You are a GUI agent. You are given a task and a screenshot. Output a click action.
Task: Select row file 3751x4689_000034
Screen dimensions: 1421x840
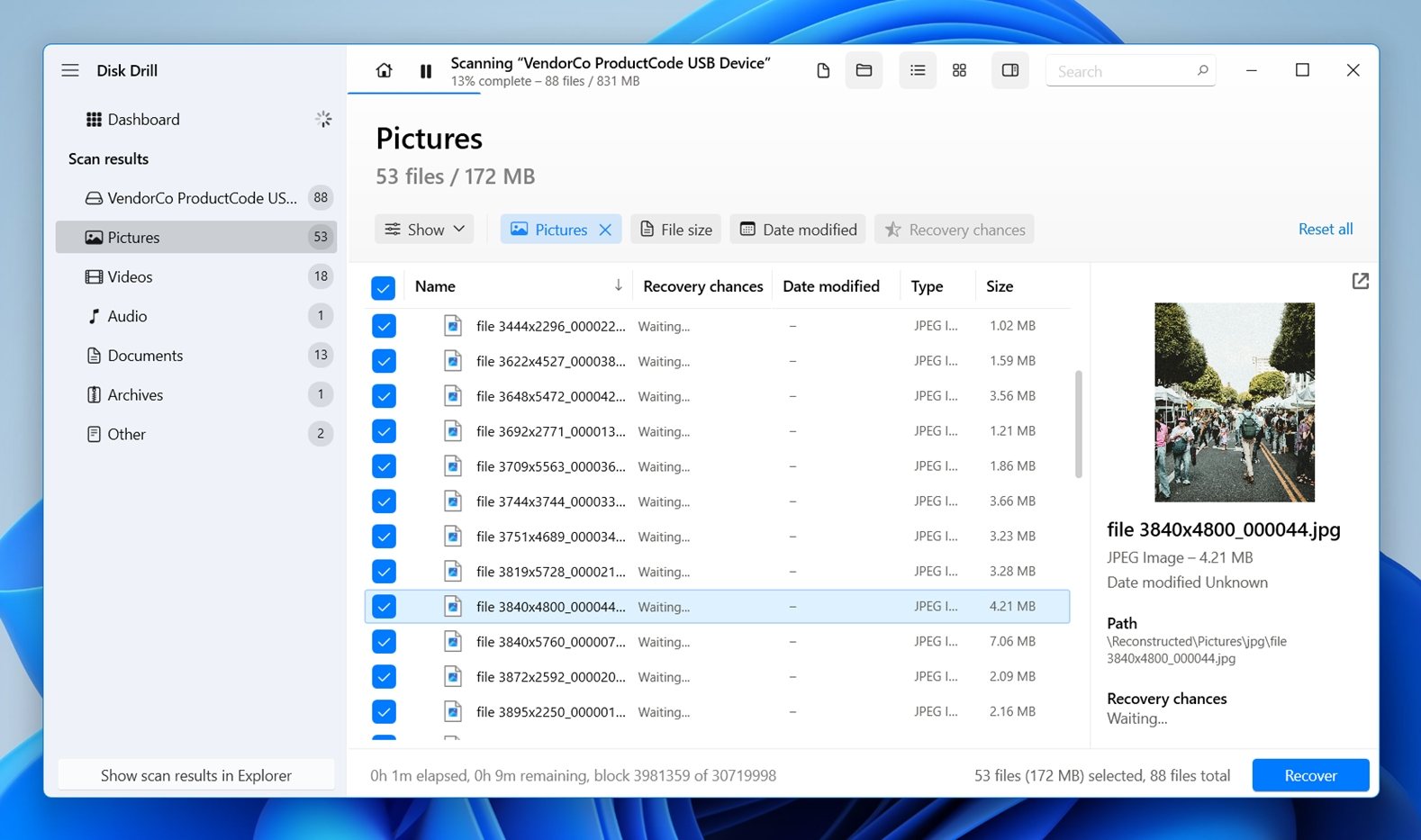point(718,537)
